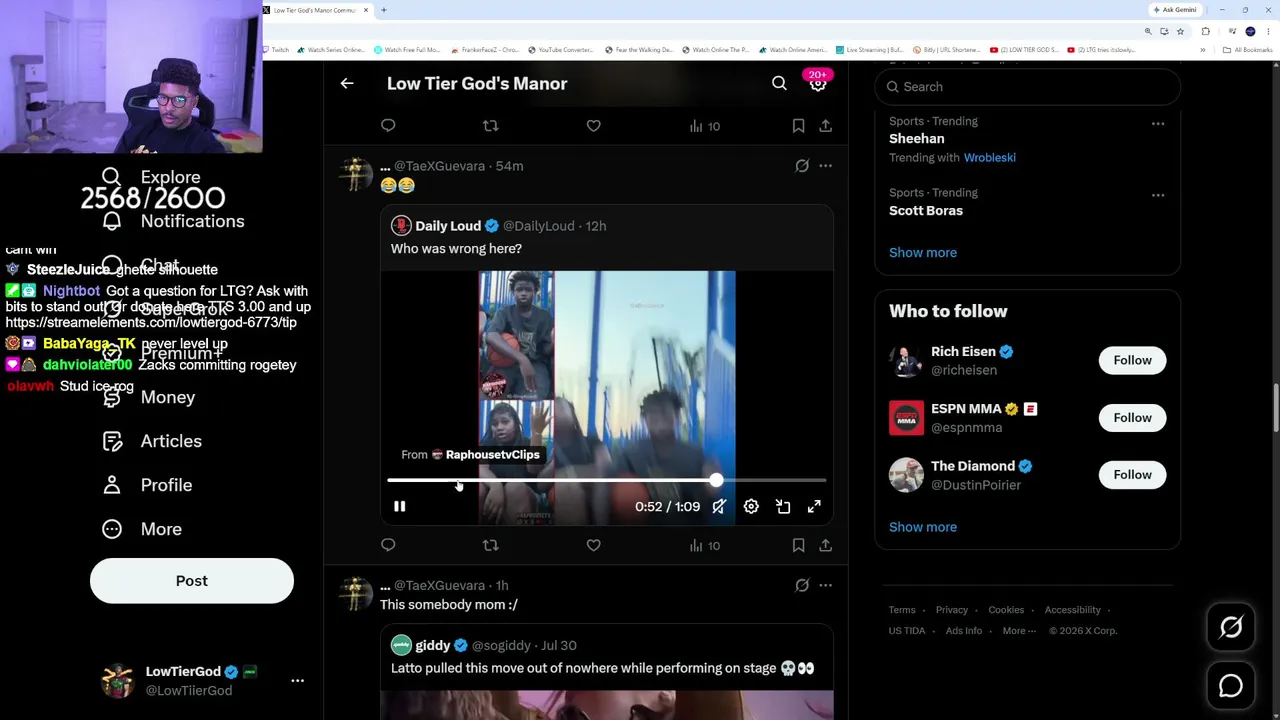
Task: Open TaeXGuevara's avatar on the 1h post
Action: [356, 593]
